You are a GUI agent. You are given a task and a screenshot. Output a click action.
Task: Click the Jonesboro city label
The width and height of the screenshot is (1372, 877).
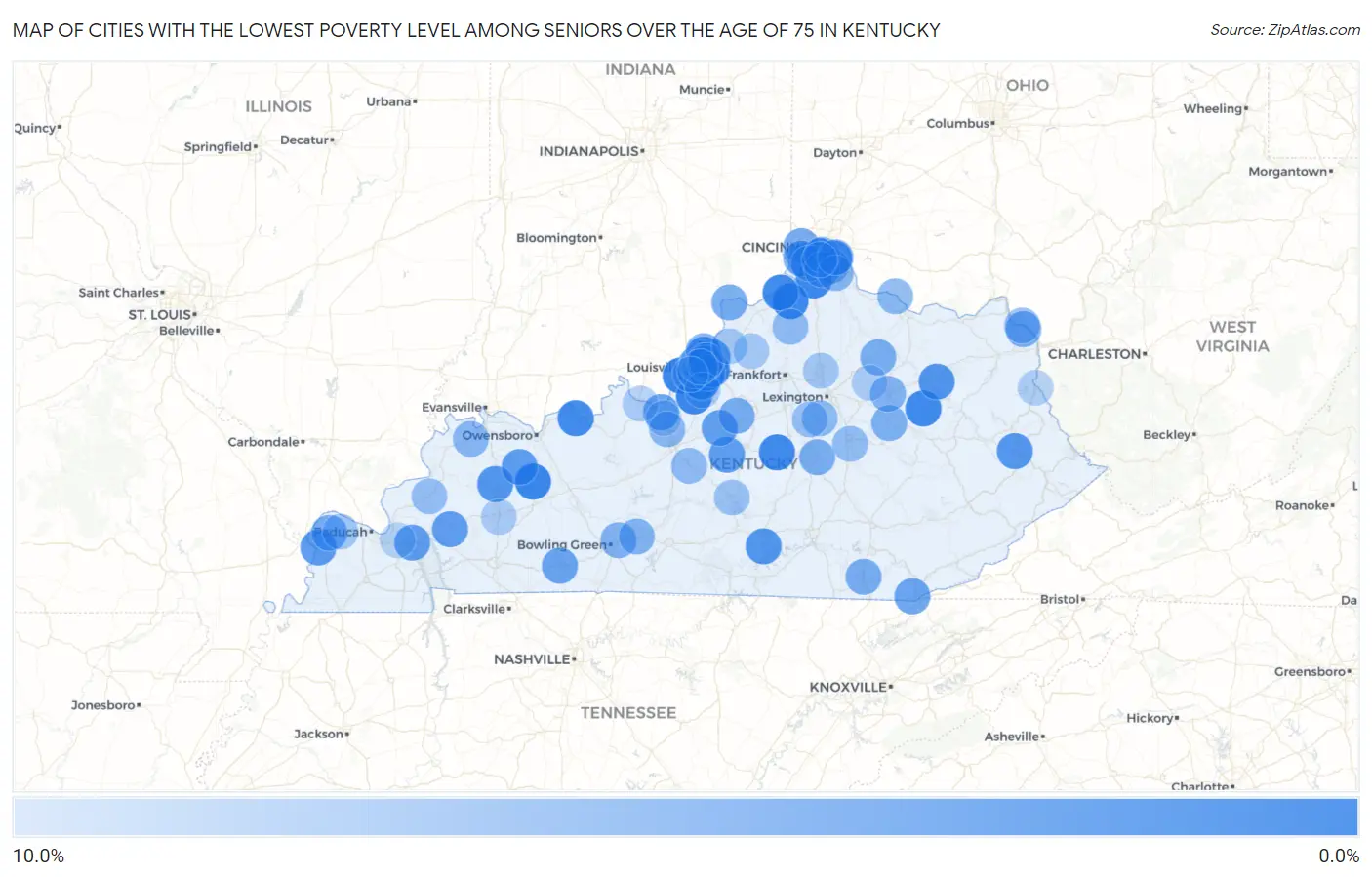click(x=104, y=705)
